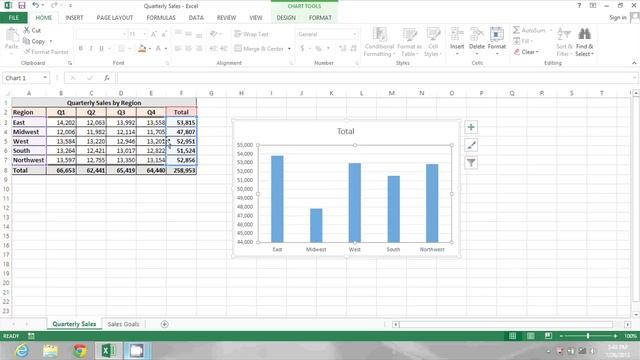This screenshot has width=640, height=360.
Task: Switch to Normal view in status bar
Action: pos(512,336)
